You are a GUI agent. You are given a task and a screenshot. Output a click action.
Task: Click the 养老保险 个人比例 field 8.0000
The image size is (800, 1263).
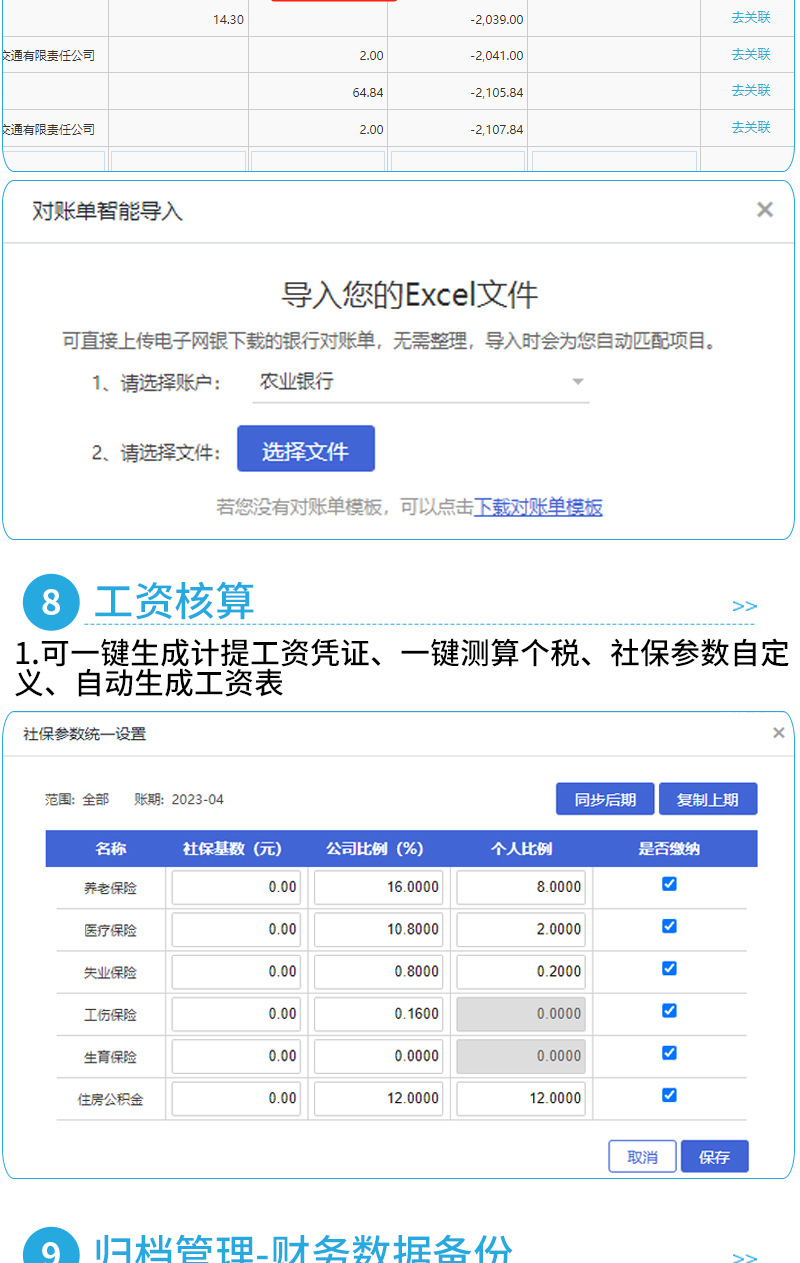pyautogui.click(x=521, y=887)
